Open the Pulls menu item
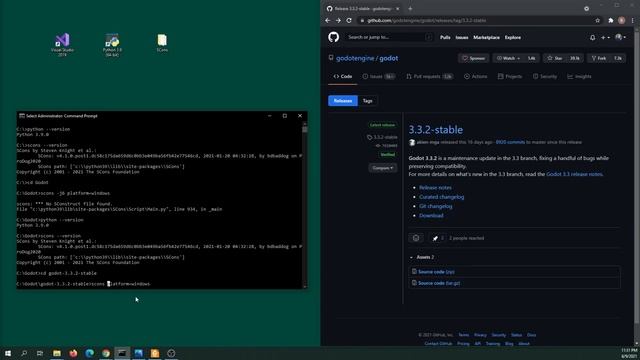This screenshot has height=360, width=640. pyautogui.click(x=445, y=38)
